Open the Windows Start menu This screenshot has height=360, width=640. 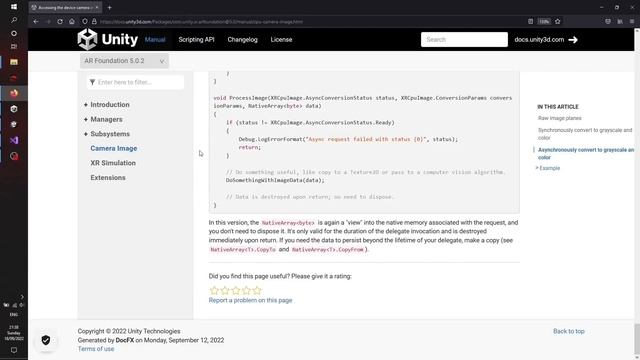pyautogui.click(x=14, y=7)
